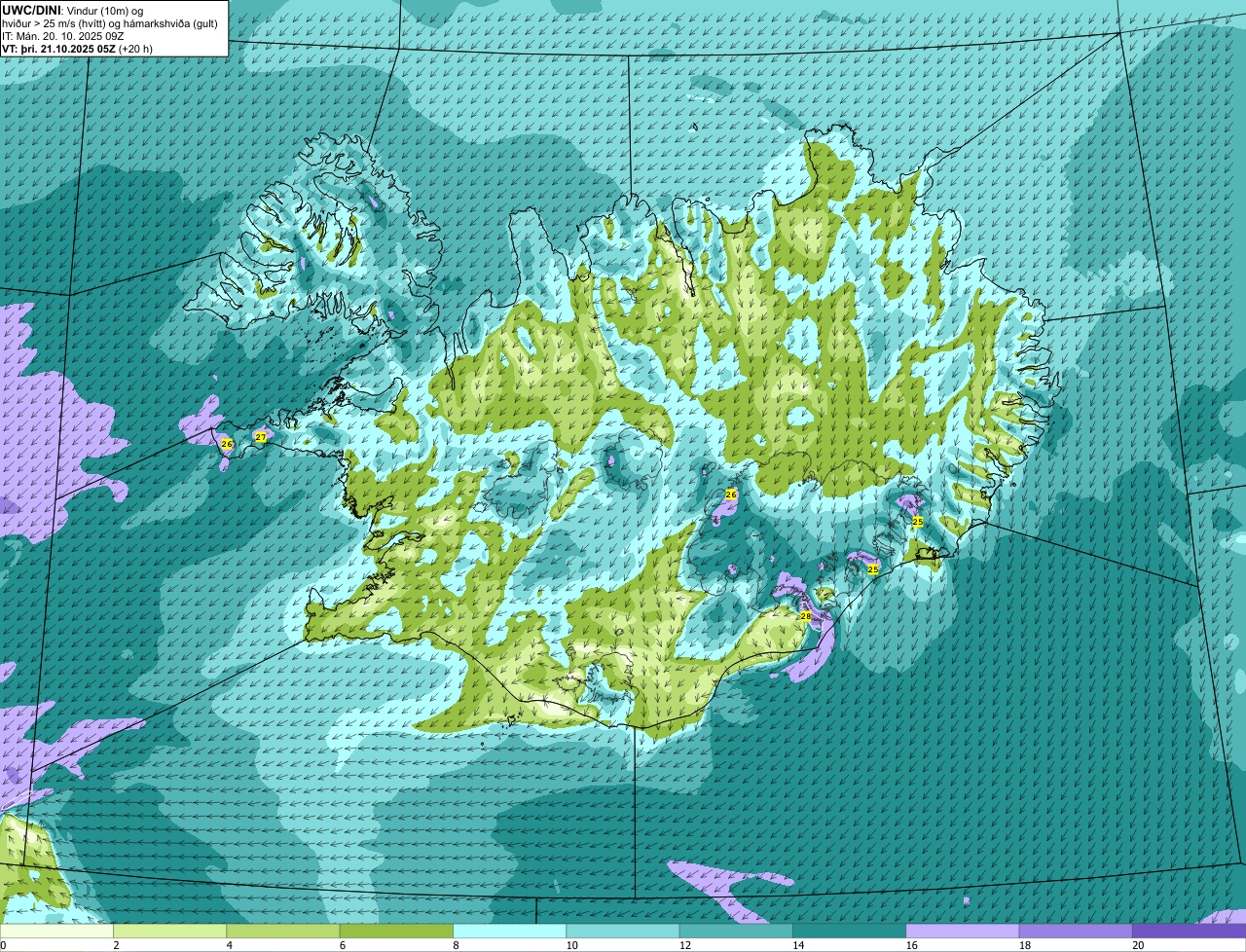The image size is (1246, 952).
Task: Click the yellow gust marker labeled 27
Action: pyautogui.click(x=260, y=437)
